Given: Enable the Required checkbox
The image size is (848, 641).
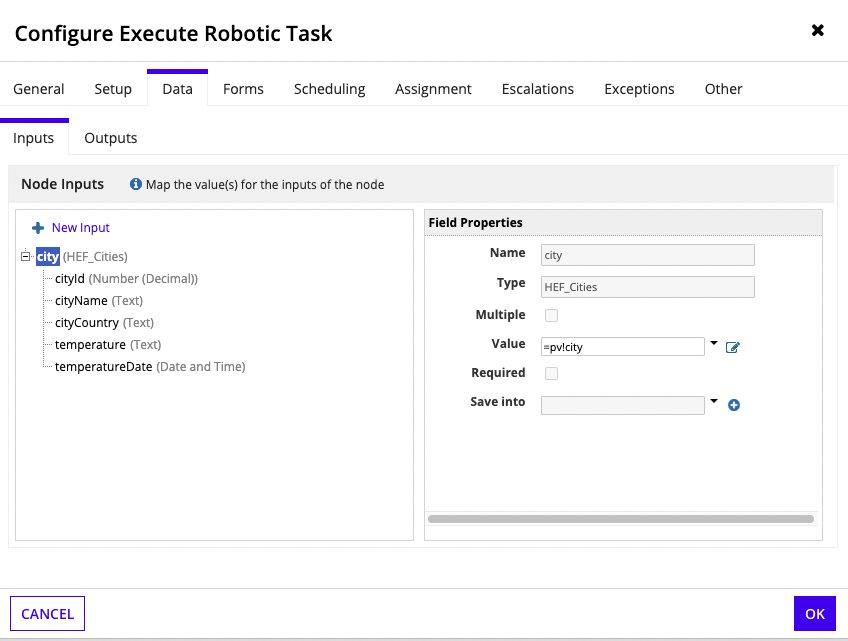Looking at the screenshot, I should [x=552, y=373].
